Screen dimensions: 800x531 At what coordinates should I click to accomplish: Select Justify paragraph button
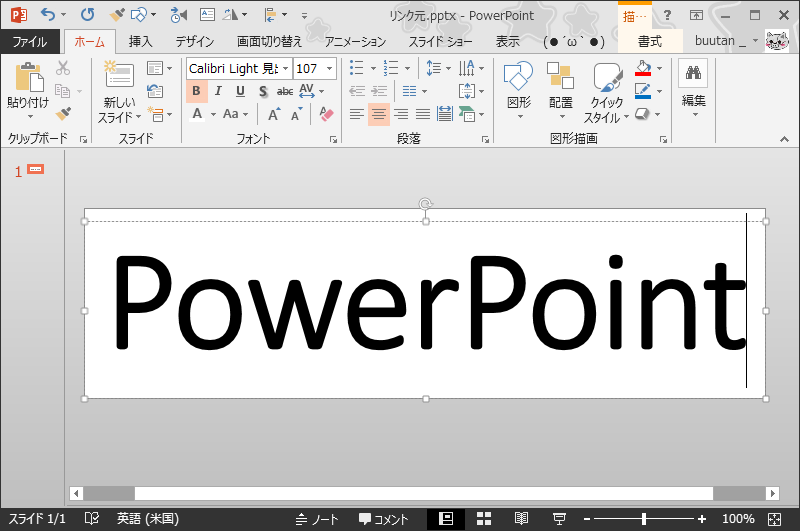click(423, 114)
